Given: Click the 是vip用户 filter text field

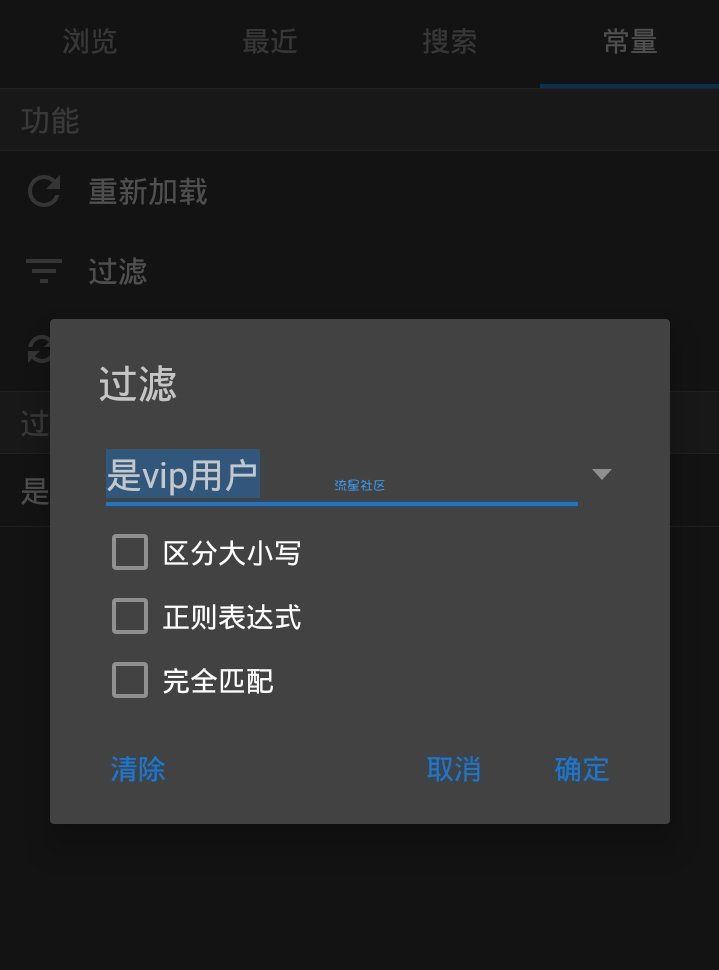Looking at the screenshot, I should point(342,475).
